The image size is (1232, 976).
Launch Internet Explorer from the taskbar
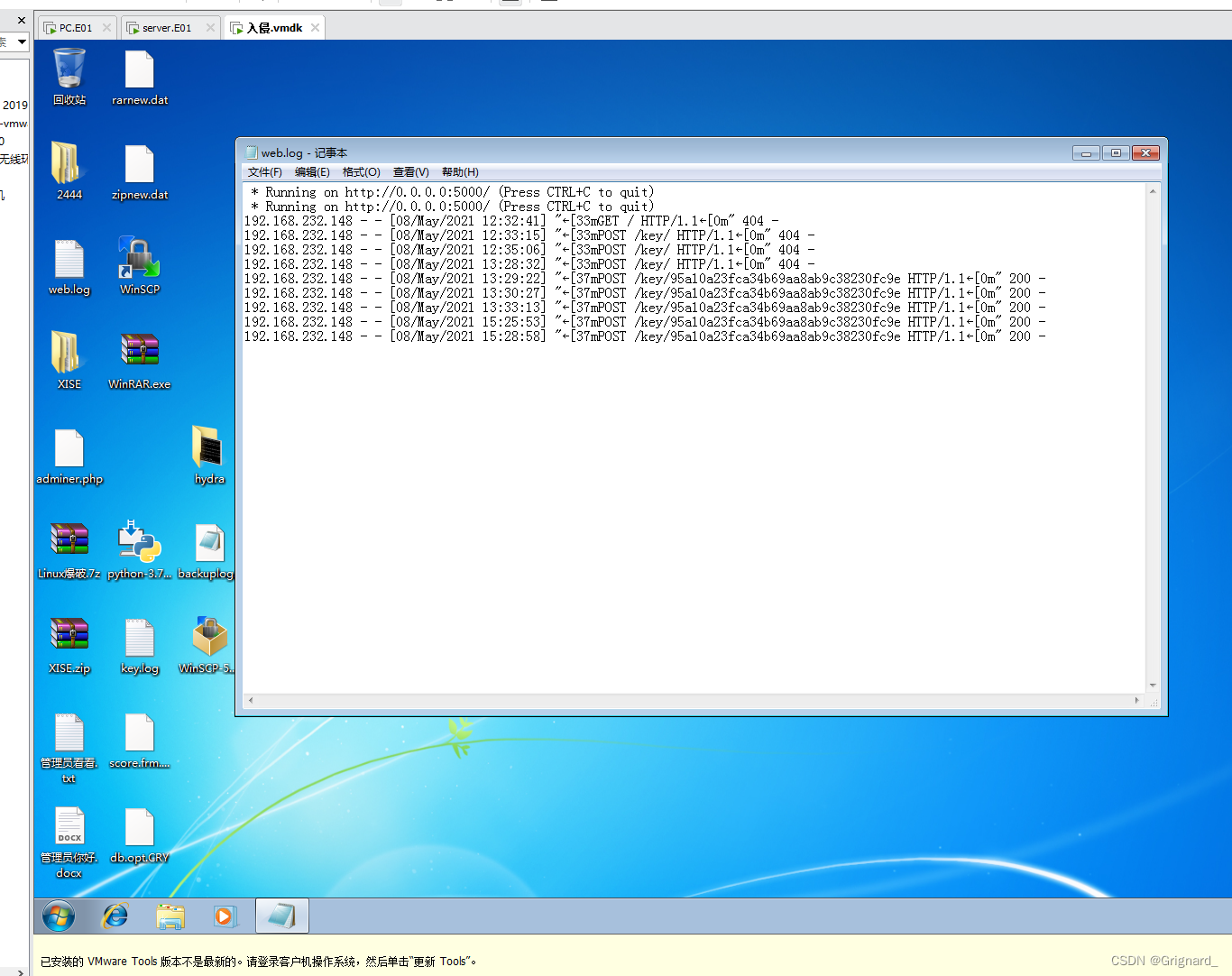pos(115,916)
